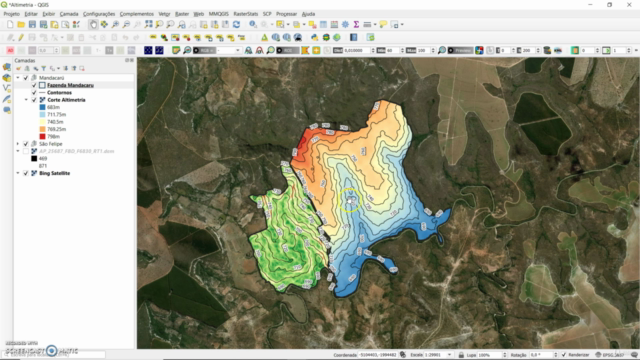Toggle visibility of Bing Satellite layer
This screenshot has width=640, height=360.
[26, 173]
